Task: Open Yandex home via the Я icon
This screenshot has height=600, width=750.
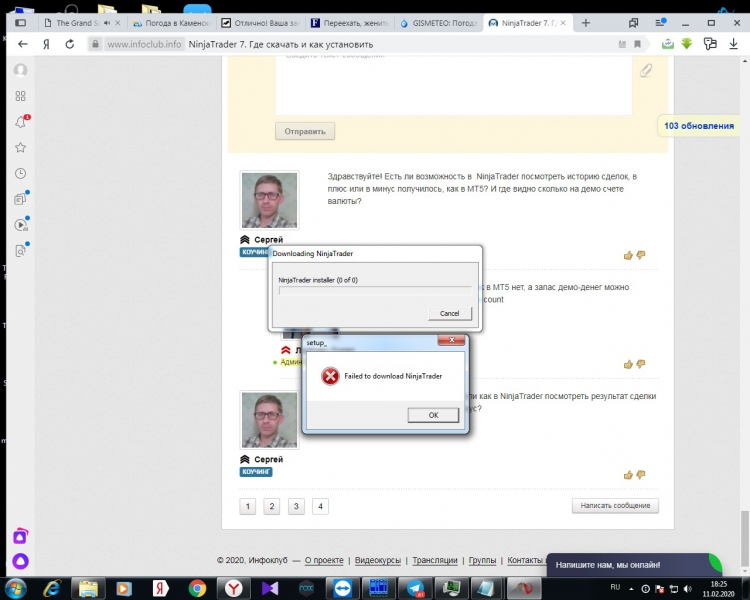Action: 46,44
